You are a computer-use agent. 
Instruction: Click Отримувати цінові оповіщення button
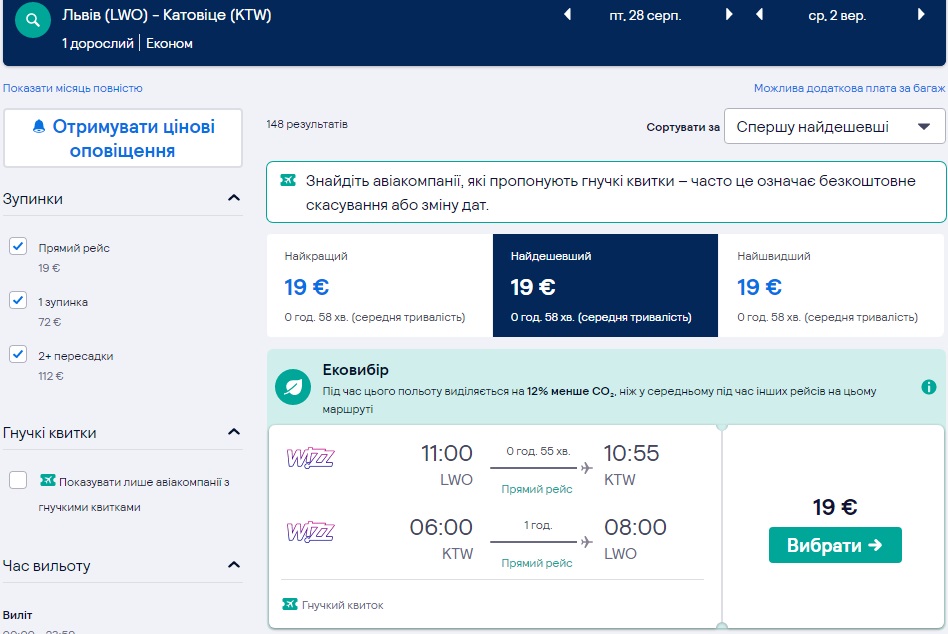123,139
